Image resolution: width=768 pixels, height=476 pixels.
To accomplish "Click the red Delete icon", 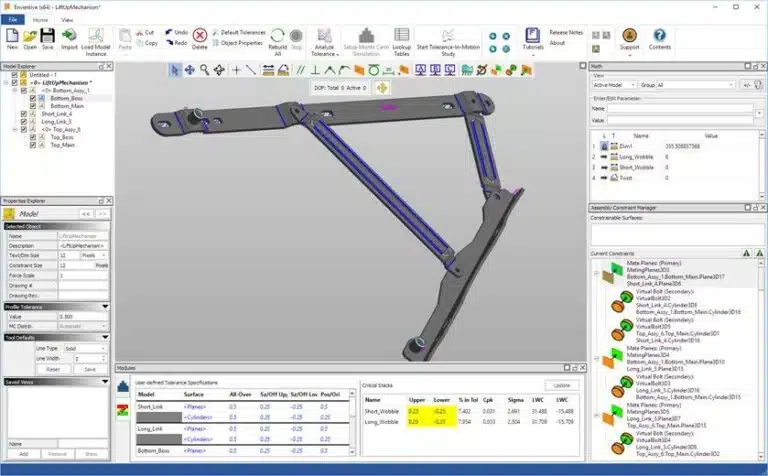I will click(199, 37).
